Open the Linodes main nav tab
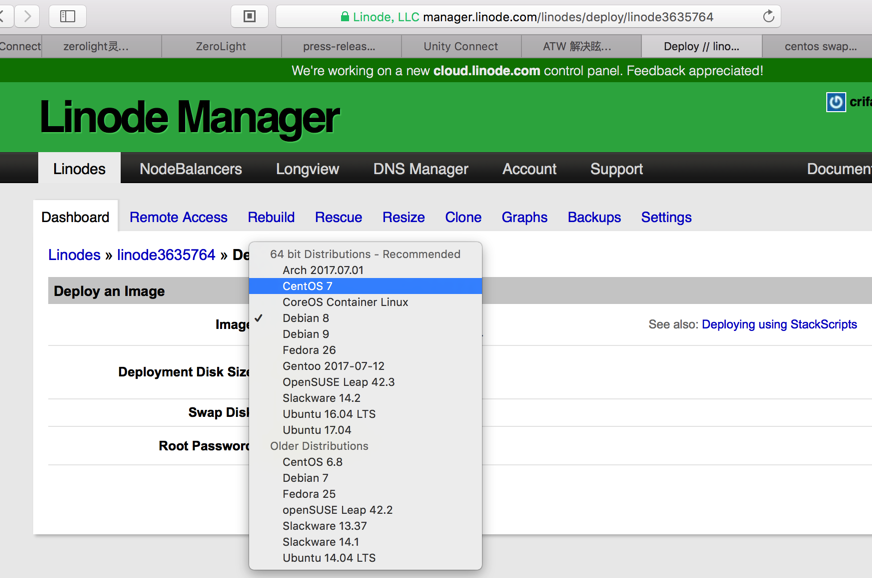 [x=79, y=169]
